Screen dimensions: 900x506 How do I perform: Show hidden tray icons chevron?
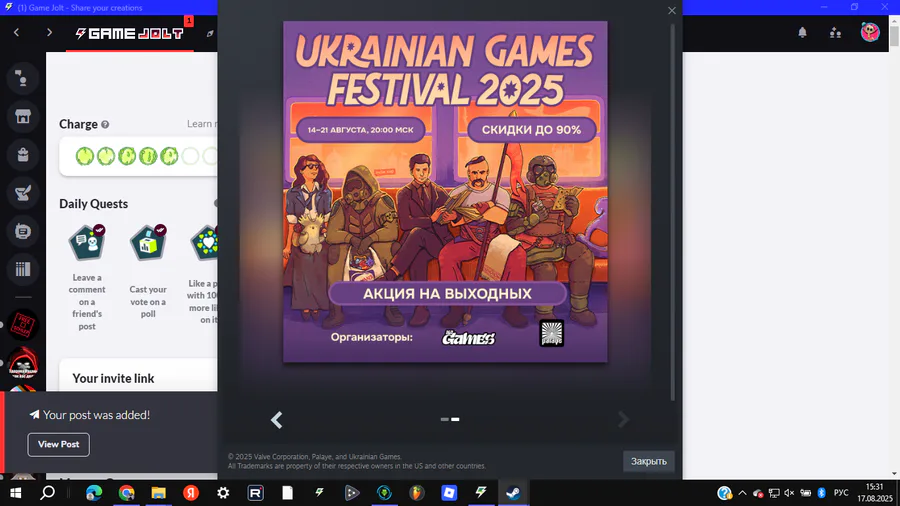[742, 493]
